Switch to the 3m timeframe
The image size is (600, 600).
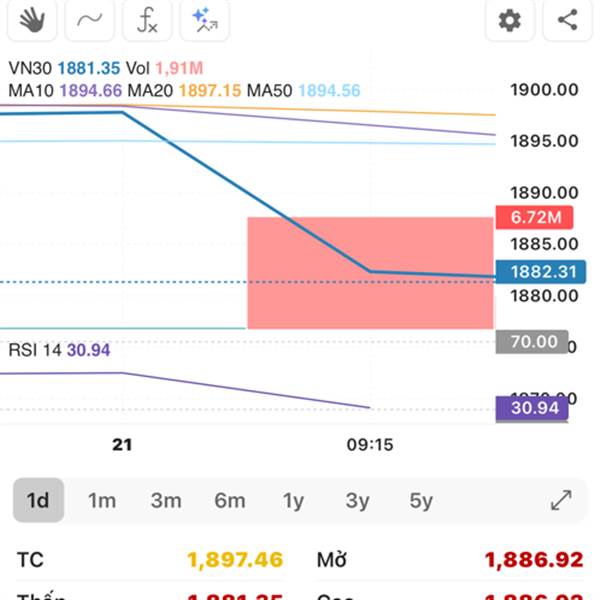tap(166, 501)
